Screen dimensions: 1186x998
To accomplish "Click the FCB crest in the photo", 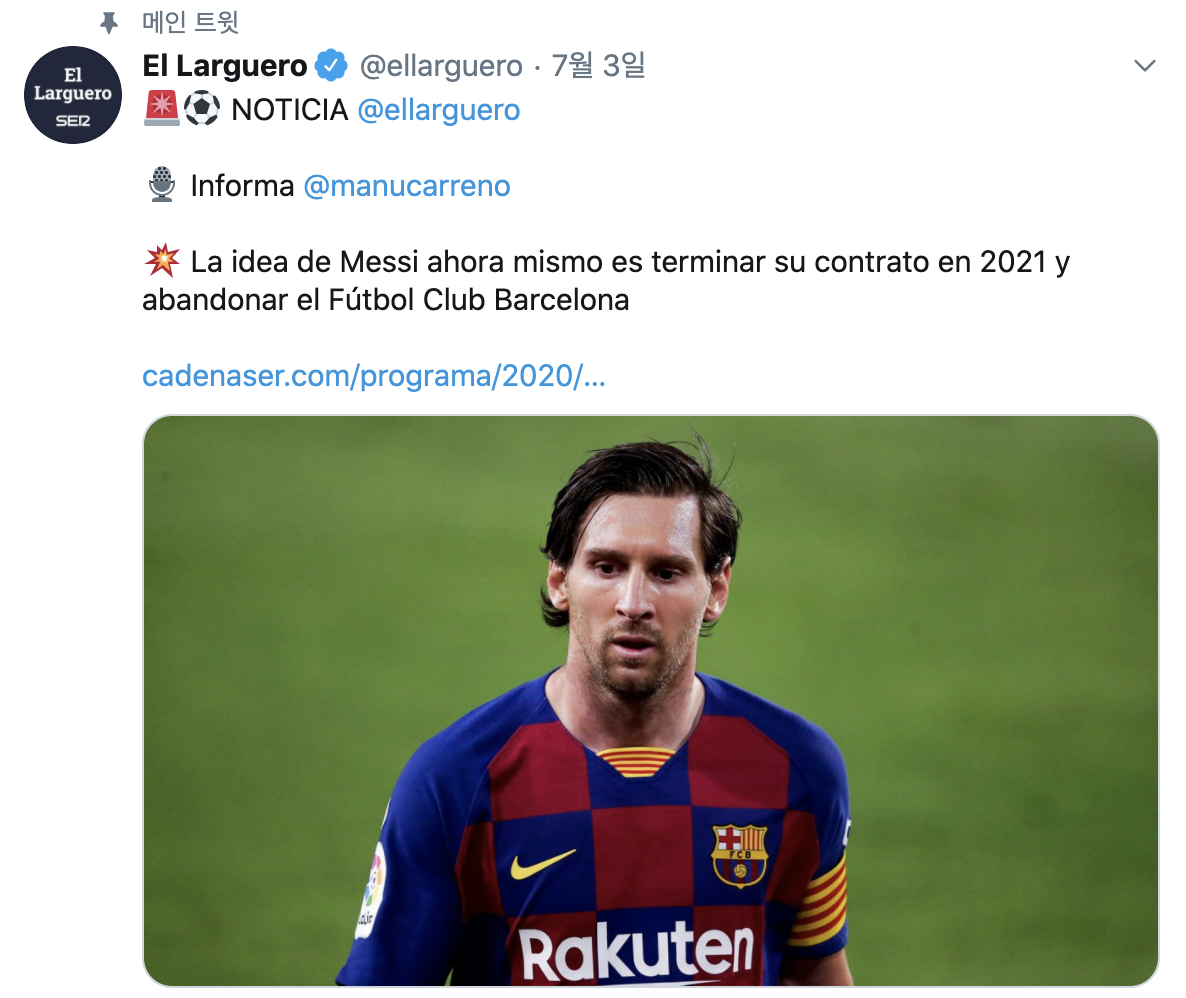I will click(x=740, y=855).
